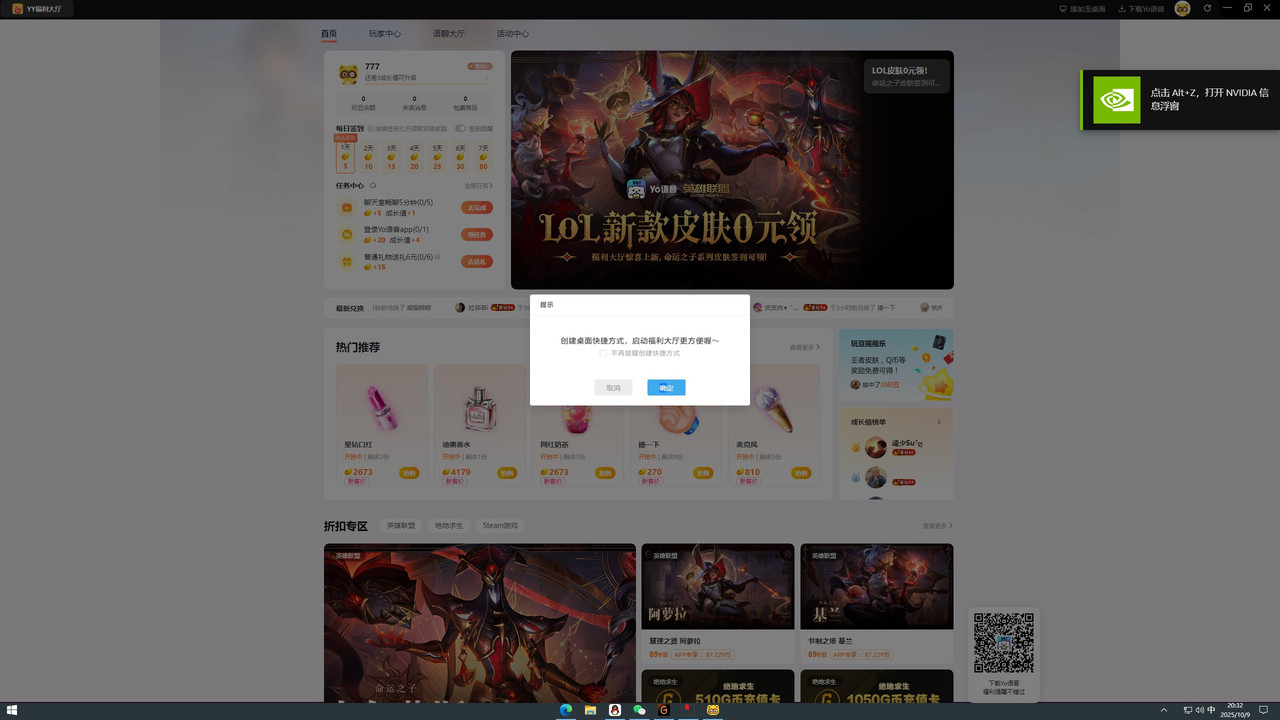Screen dimensions: 1280x720
Task: Click 下载Yo语音 in the title bar
Action: coord(1141,8)
